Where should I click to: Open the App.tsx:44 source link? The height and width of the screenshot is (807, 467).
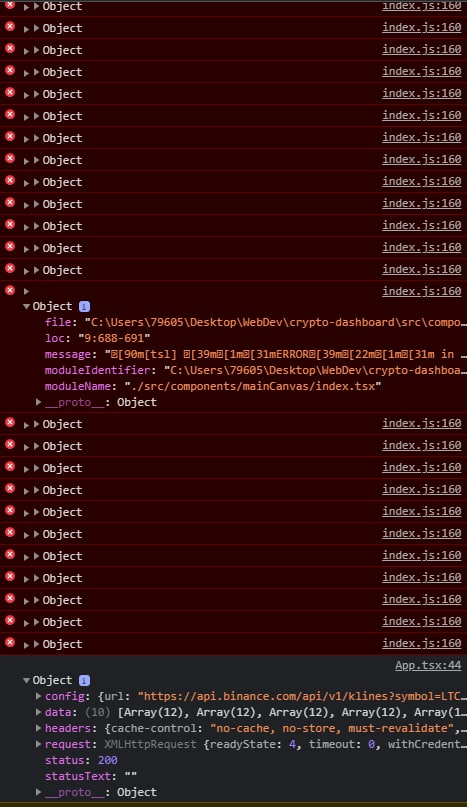(x=428, y=665)
